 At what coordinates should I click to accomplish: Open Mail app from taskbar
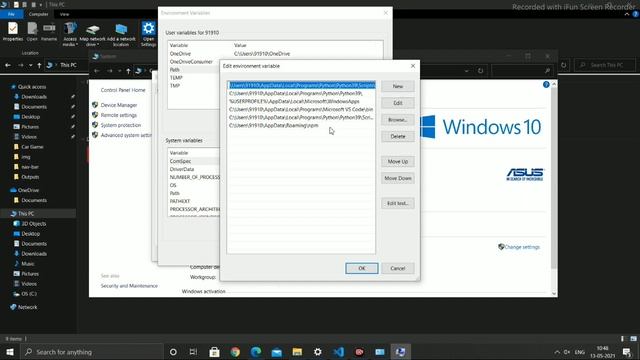[x=277, y=352]
